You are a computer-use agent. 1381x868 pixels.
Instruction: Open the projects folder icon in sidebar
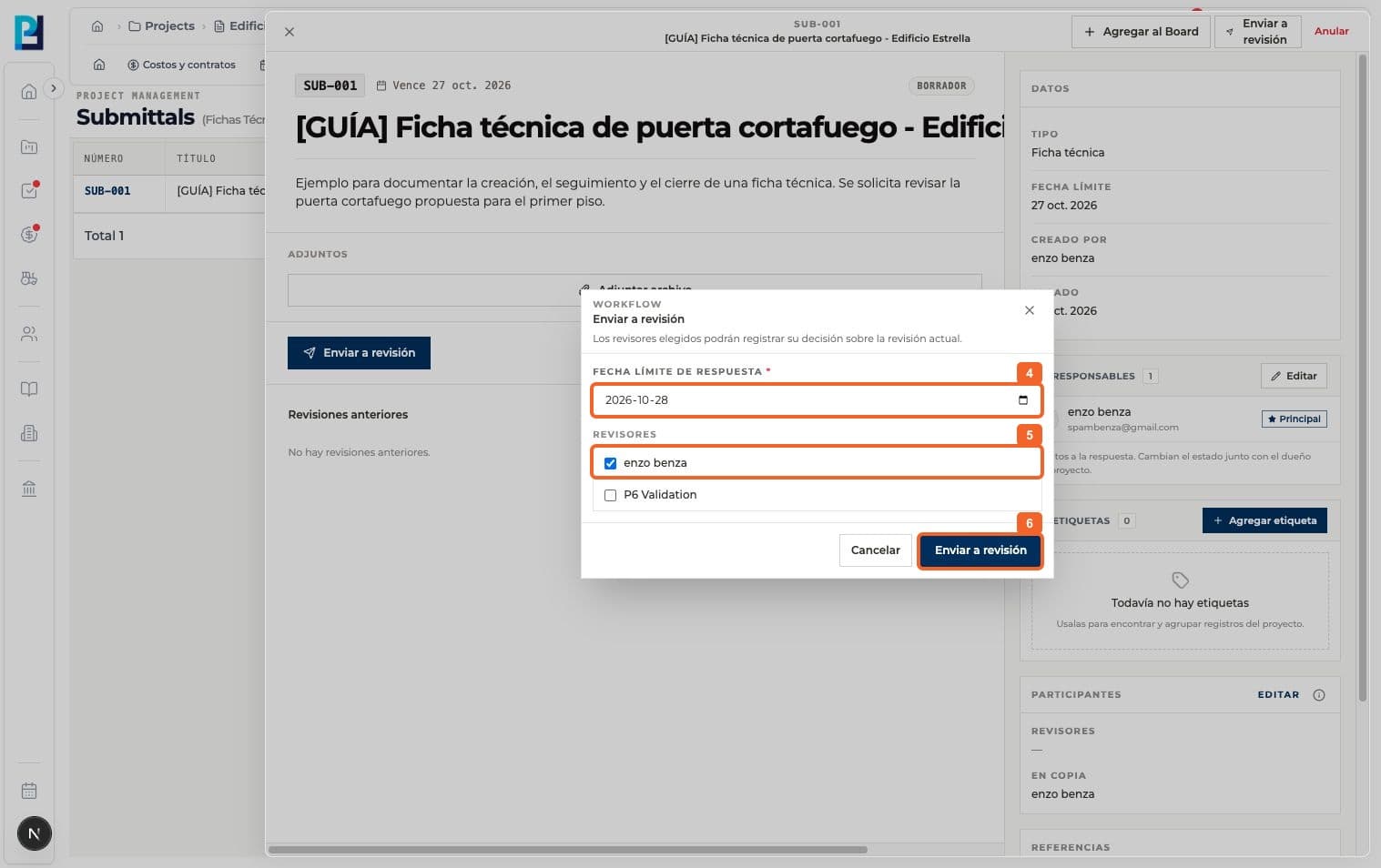coord(29,146)
